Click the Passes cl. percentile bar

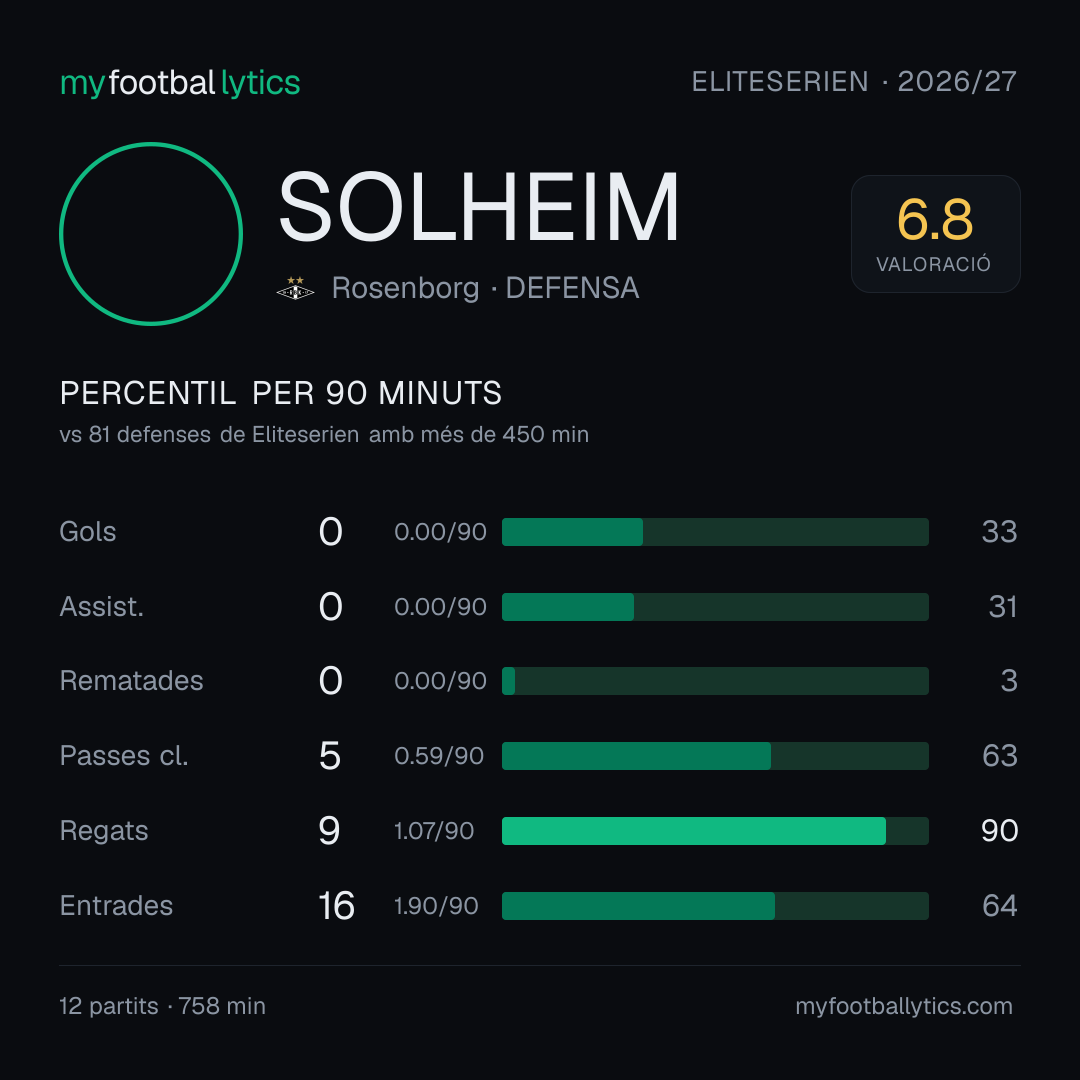pos(715,756)
